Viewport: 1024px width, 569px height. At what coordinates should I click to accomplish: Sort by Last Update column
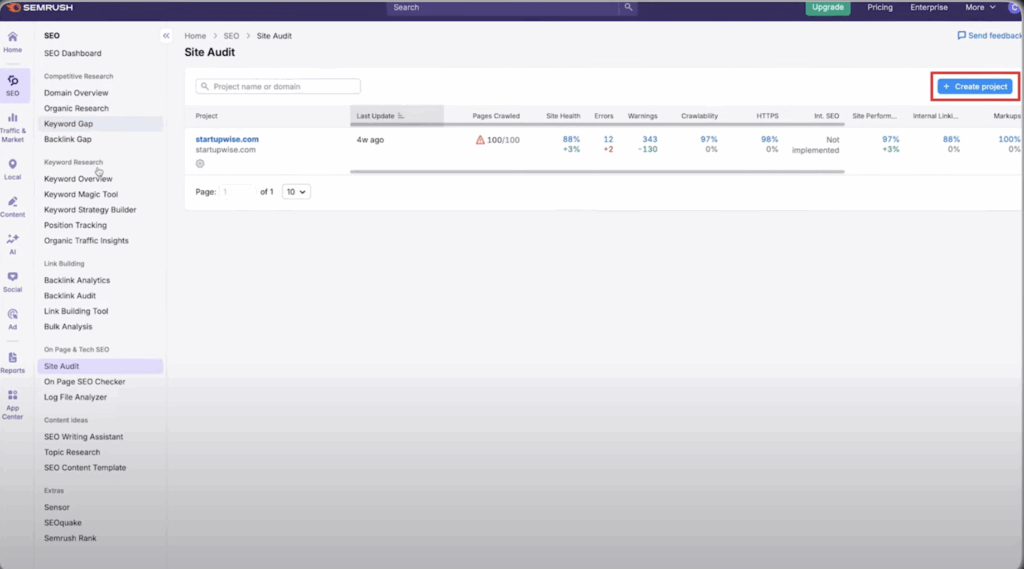pos(396,116)
